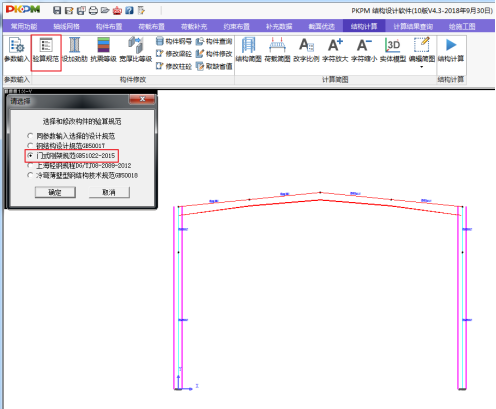
Task: Run 结构计算 with the blue play icon
Action: pyautogui.click(x=451, y=50)
